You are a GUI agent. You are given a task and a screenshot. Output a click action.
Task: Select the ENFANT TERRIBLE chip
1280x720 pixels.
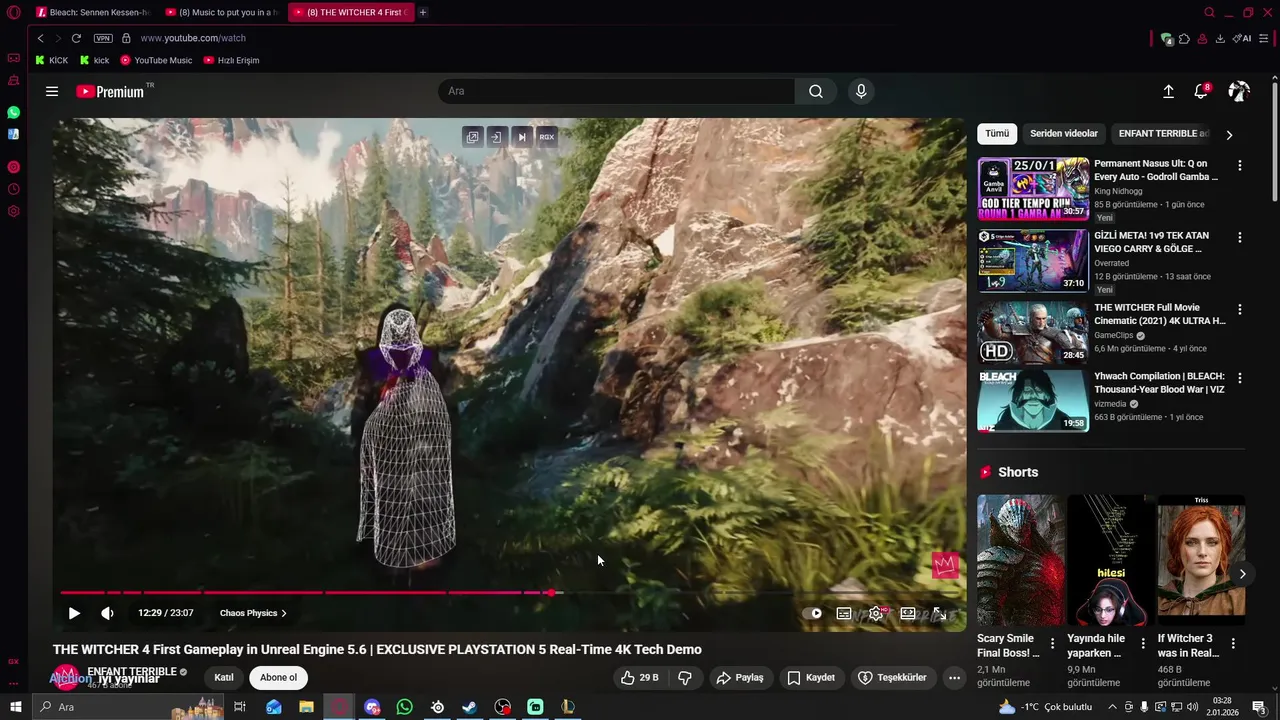tap(1163, 133)
